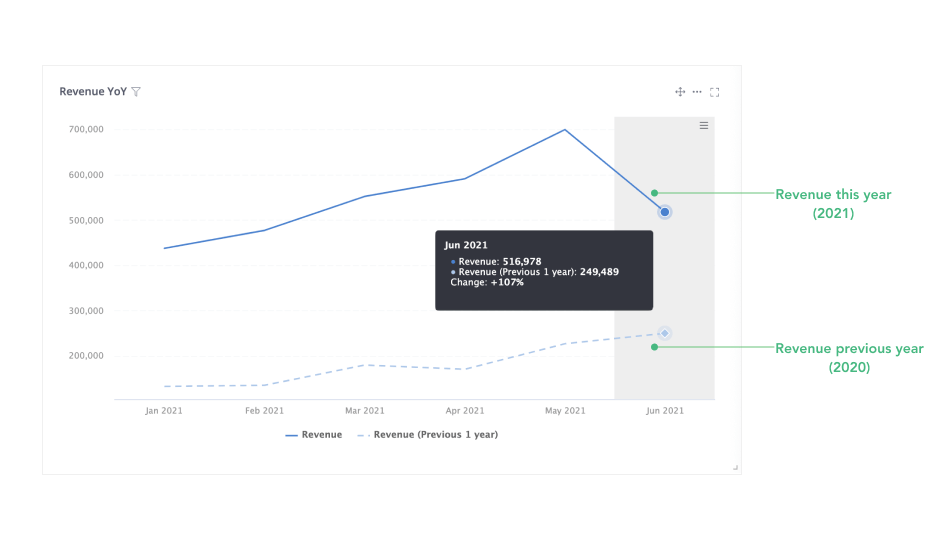The height and width of the screenshot is (540, 950).
Task: Toggle Revenue (Previous 1 year) legend series
Action: 435,435
